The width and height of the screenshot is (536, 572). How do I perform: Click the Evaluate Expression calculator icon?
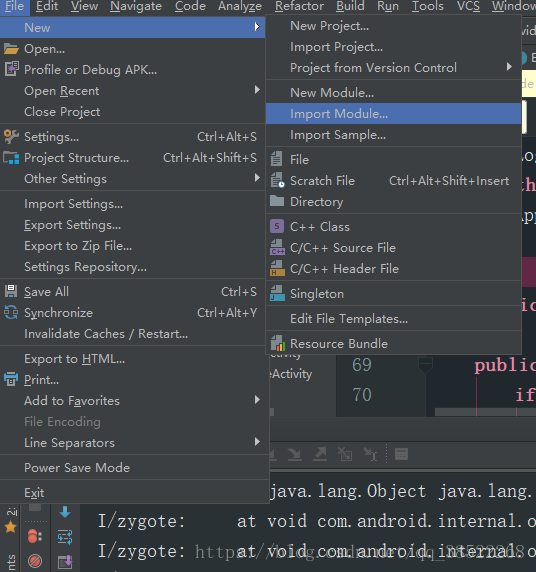pyautogui.click(x=401, y=454)
